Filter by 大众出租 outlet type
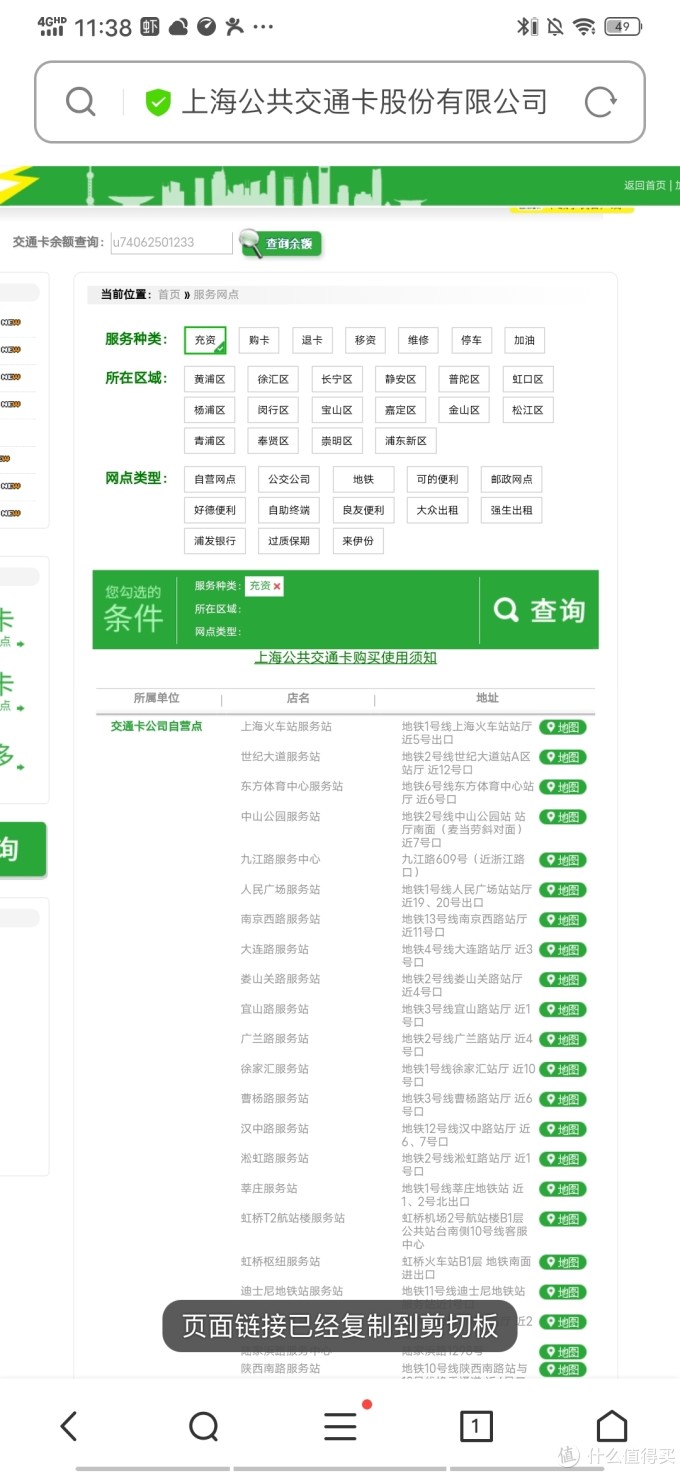 [x=437, y=510]
